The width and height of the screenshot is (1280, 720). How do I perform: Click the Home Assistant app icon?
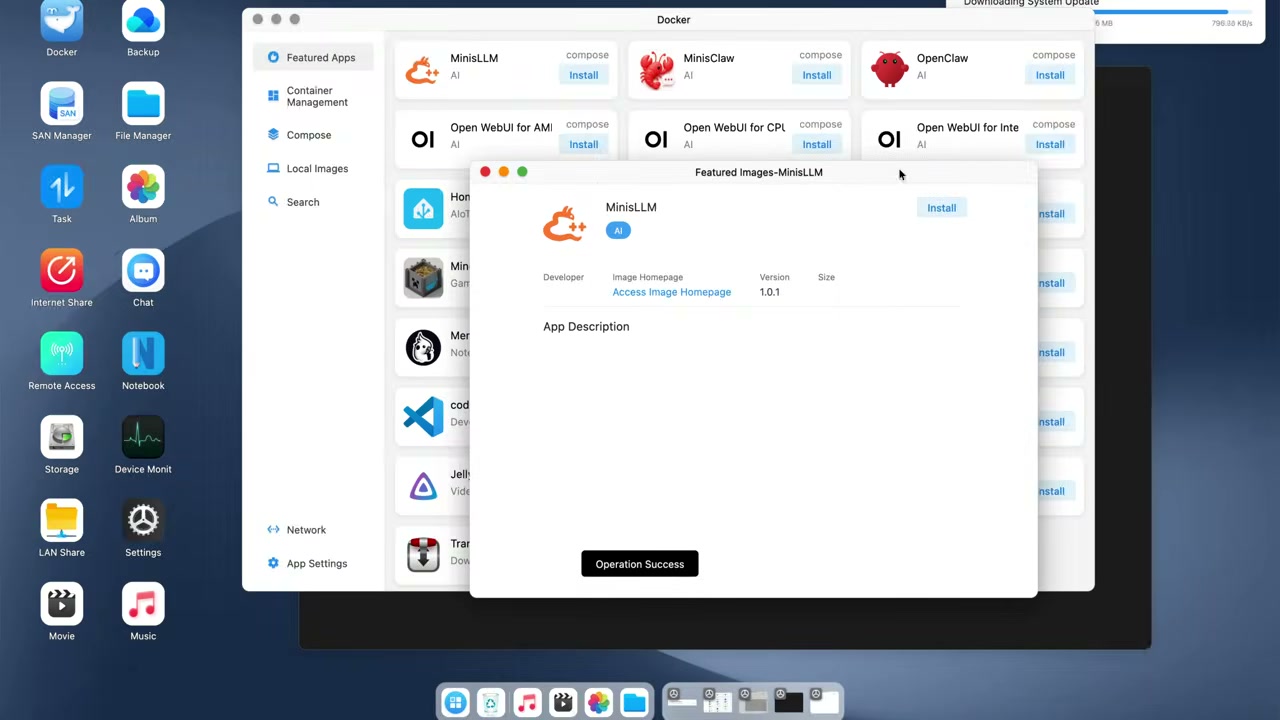click(x=423, y=208)
